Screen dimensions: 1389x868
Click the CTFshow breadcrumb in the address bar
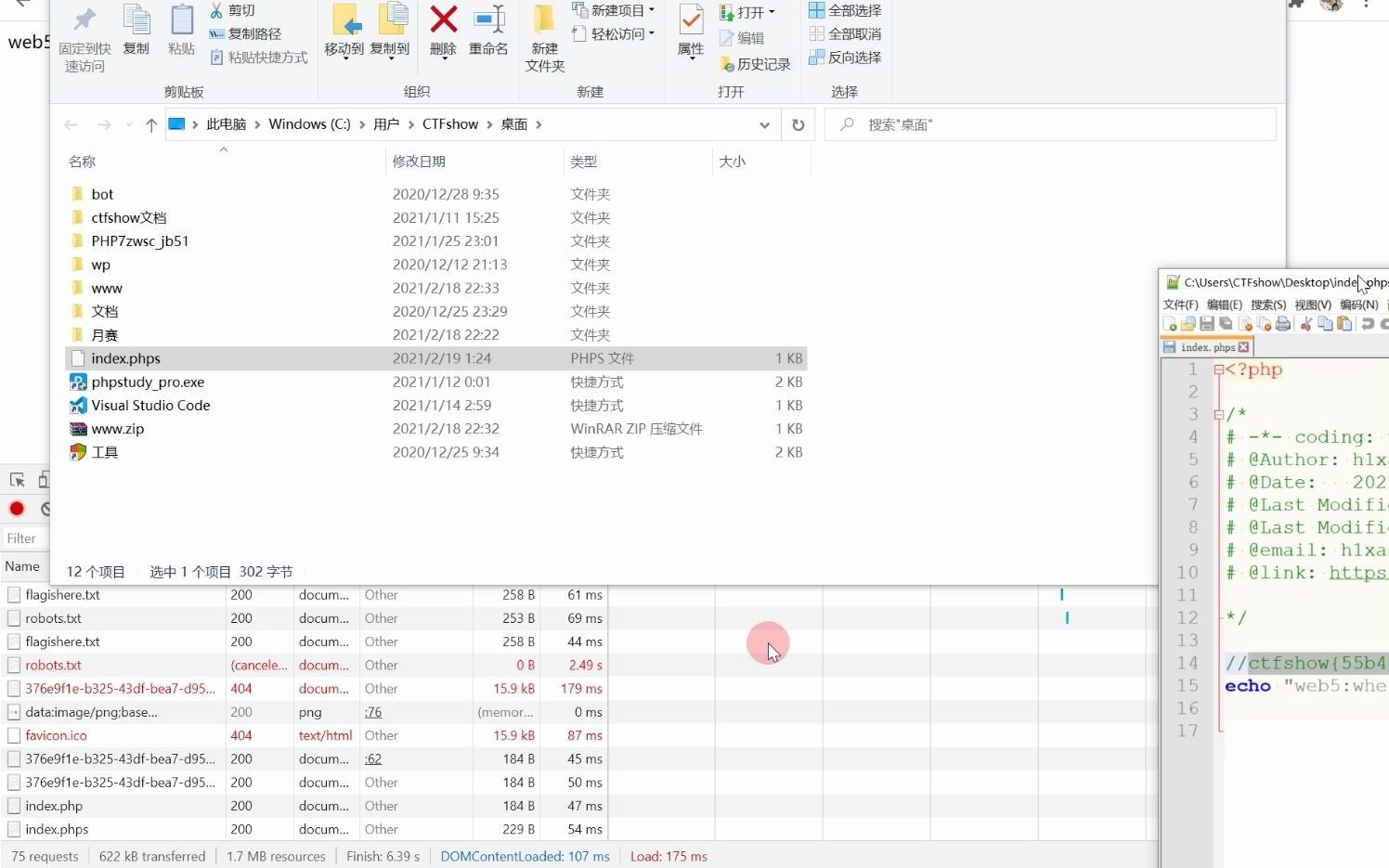(450, 124)
